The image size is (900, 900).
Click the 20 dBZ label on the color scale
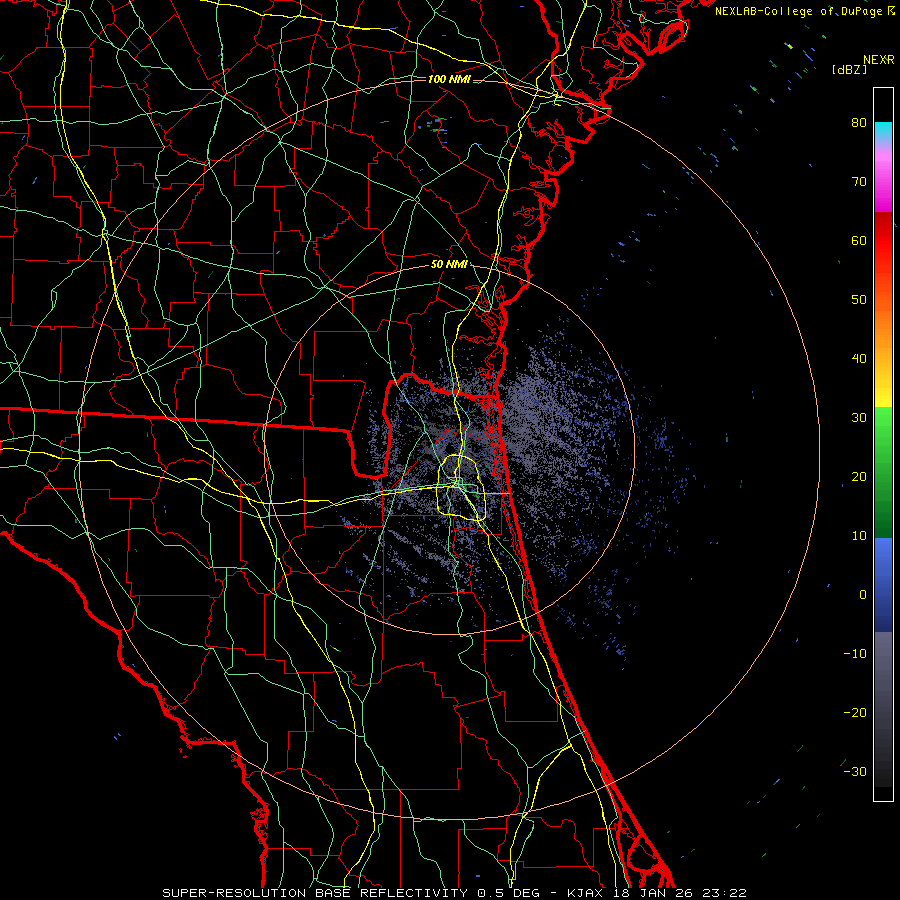(859, 476)
